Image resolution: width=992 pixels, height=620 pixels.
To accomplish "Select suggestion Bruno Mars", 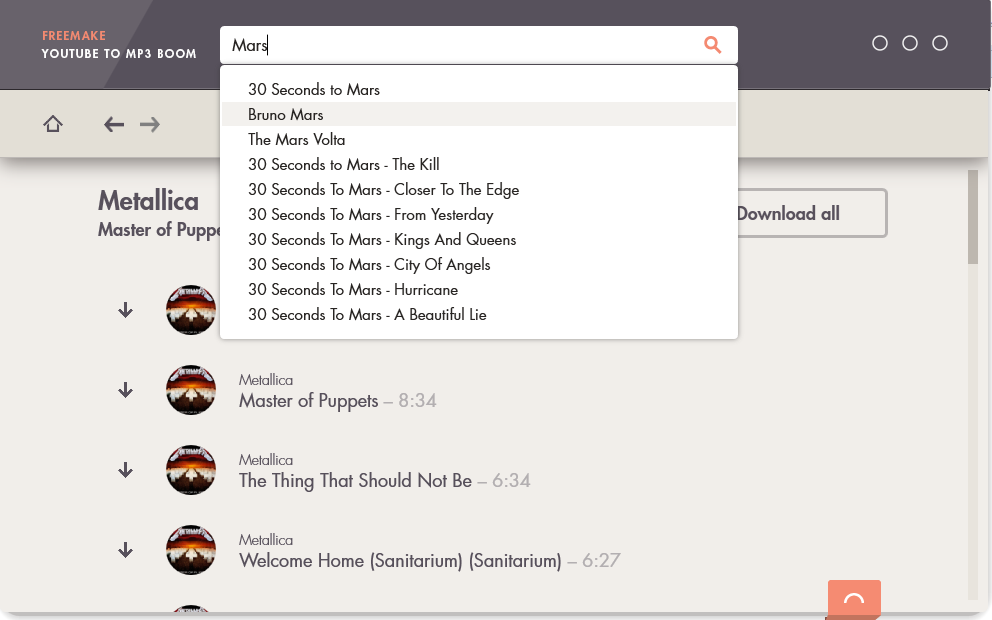I will [479, 115].
